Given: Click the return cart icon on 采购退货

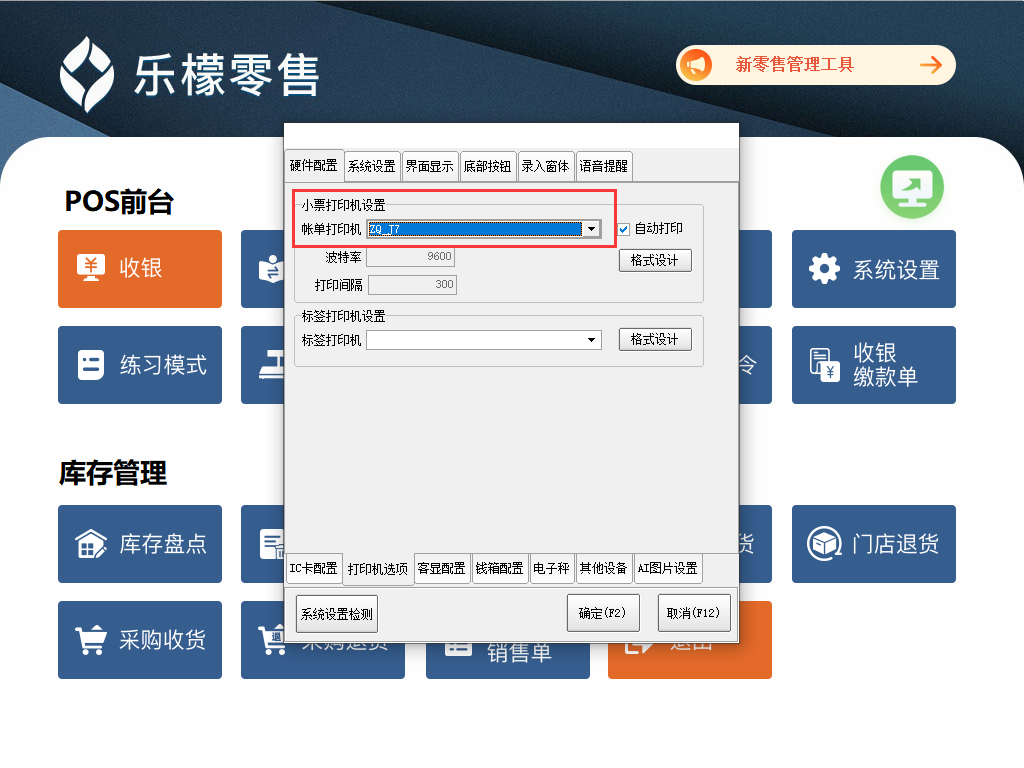Looking at the screenshot, I should tap(272, 643).
